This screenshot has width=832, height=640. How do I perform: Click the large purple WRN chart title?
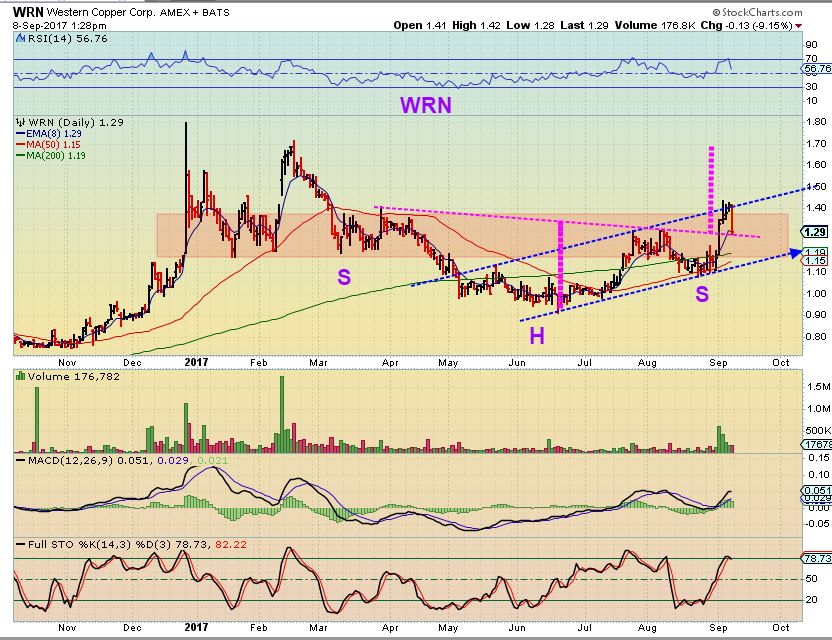(426, 105)
